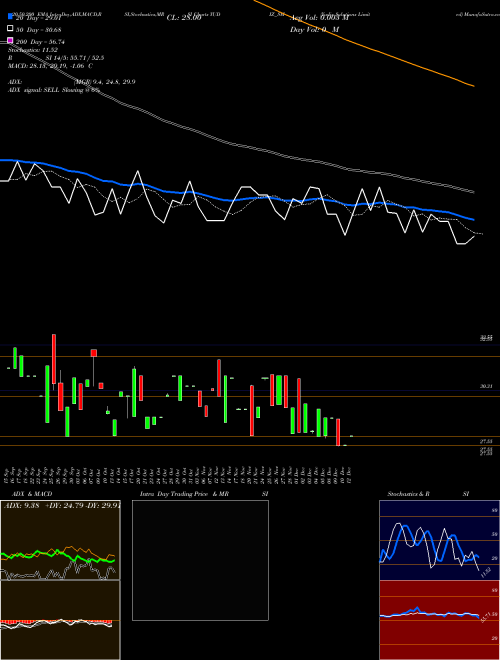Click the 32.55 price axis label

tap(486, 338)
